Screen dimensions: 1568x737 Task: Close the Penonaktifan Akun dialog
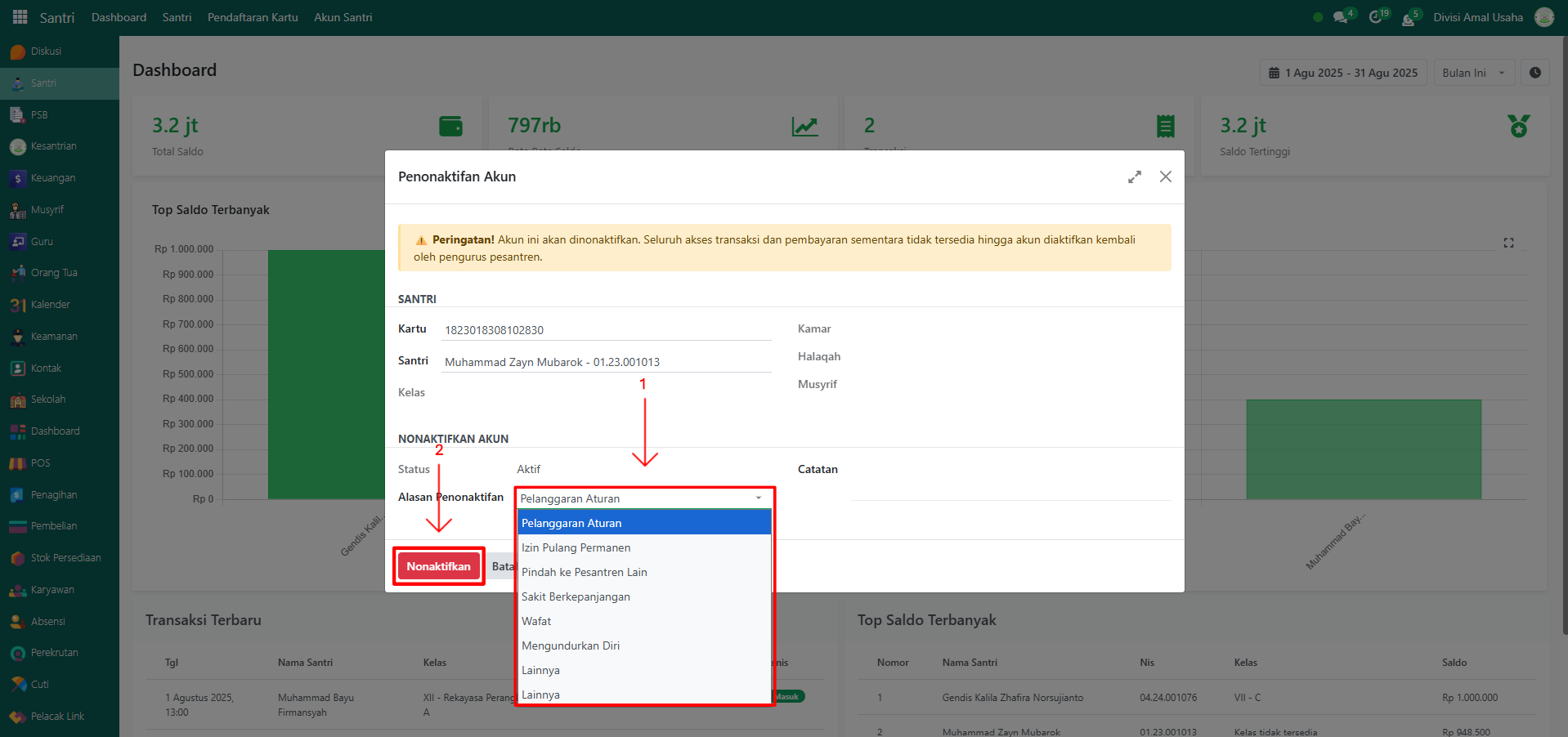point(1165,176)
